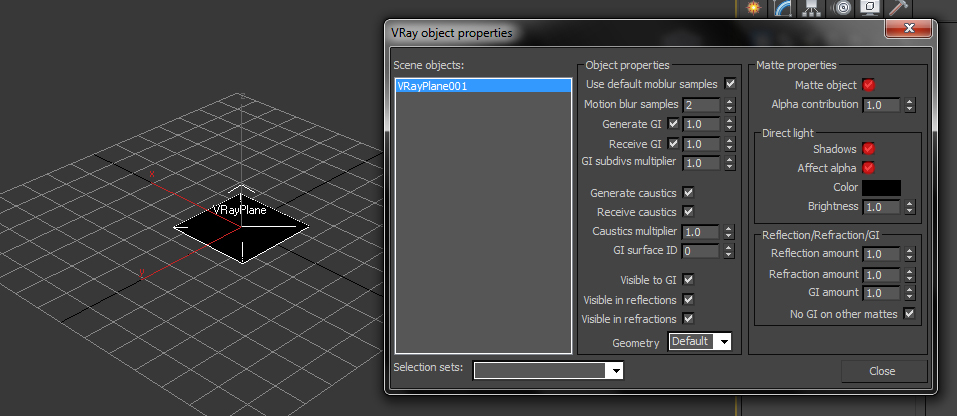Toggle the Affect alpha checkbox

tap(869, 168)
